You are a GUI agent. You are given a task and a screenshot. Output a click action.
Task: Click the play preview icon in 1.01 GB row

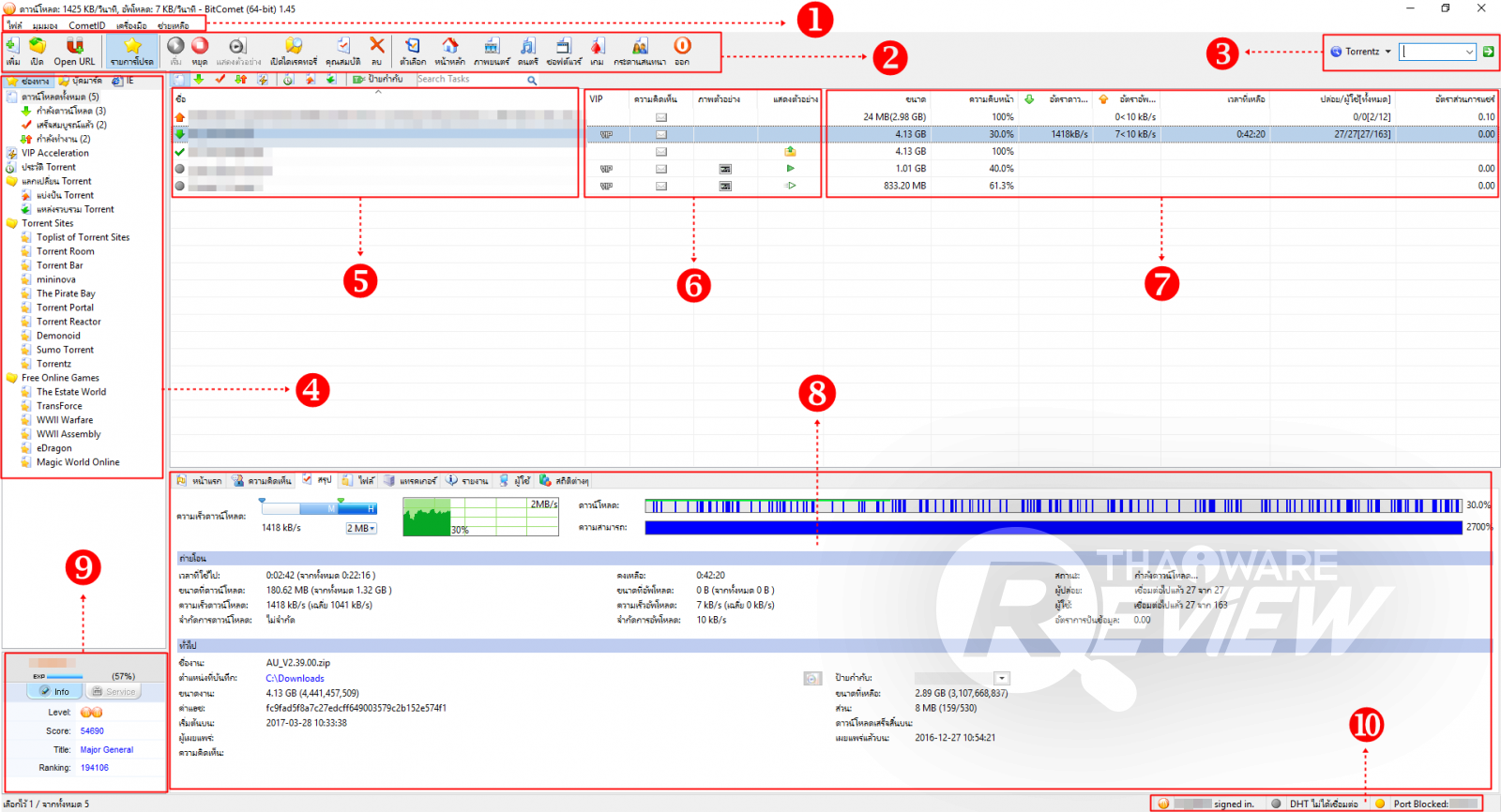[791, 169]
